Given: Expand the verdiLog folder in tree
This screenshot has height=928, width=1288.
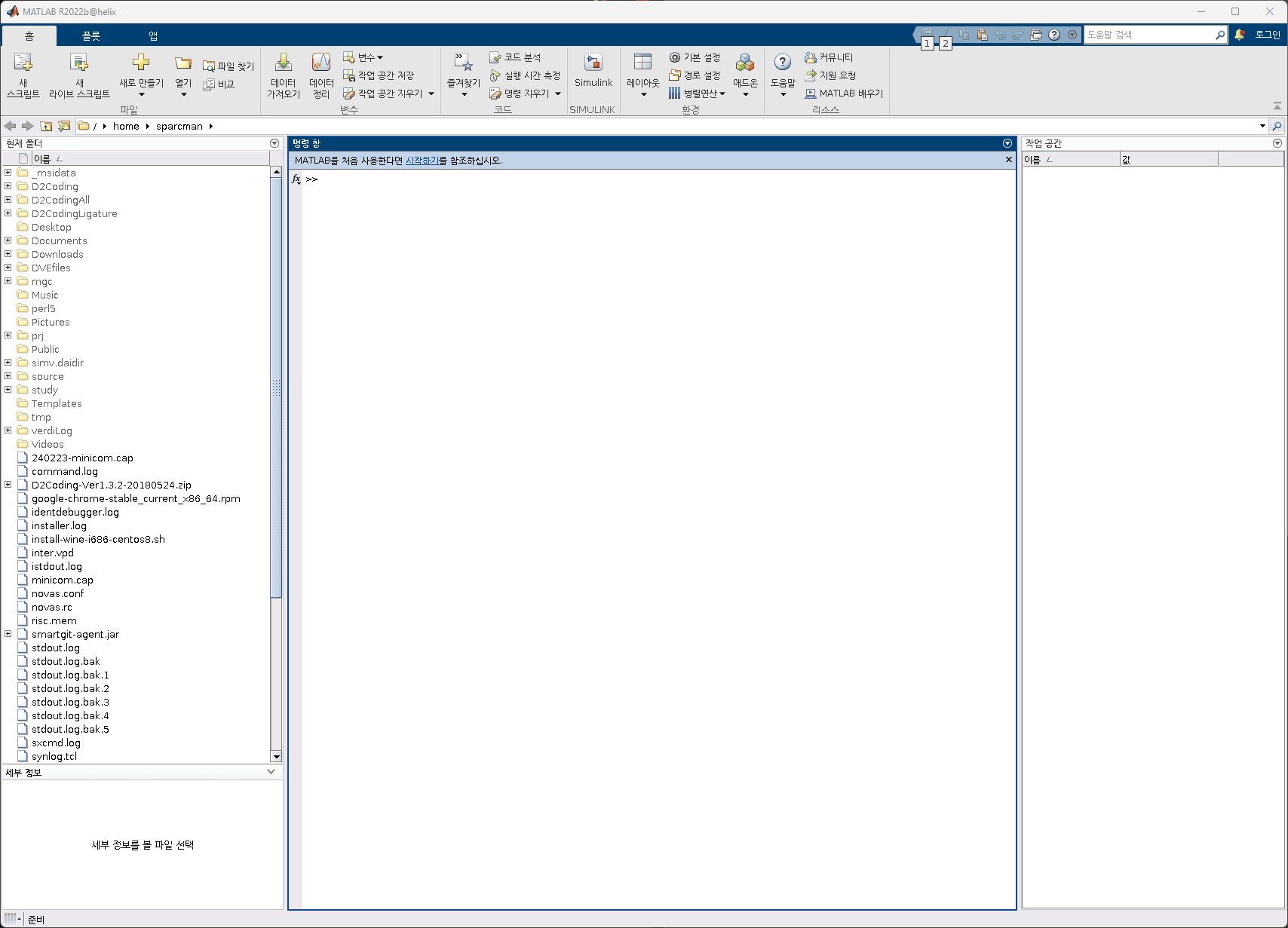Looking at the screenshot, I should click(x=8, y=430).
